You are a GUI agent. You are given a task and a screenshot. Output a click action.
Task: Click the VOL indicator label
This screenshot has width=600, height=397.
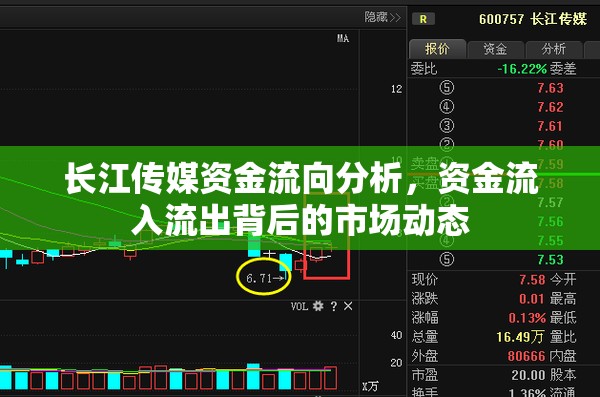(299, 306)
